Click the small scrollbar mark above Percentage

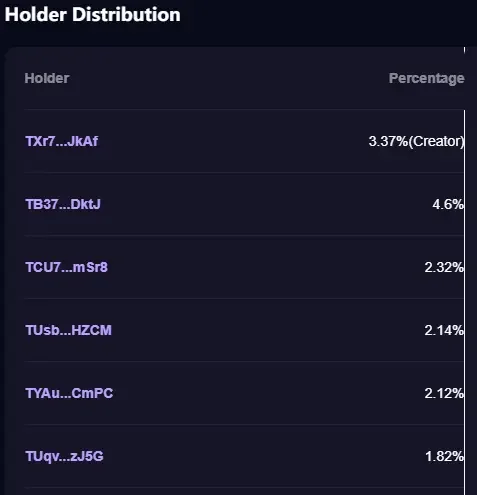coord(464,51)
